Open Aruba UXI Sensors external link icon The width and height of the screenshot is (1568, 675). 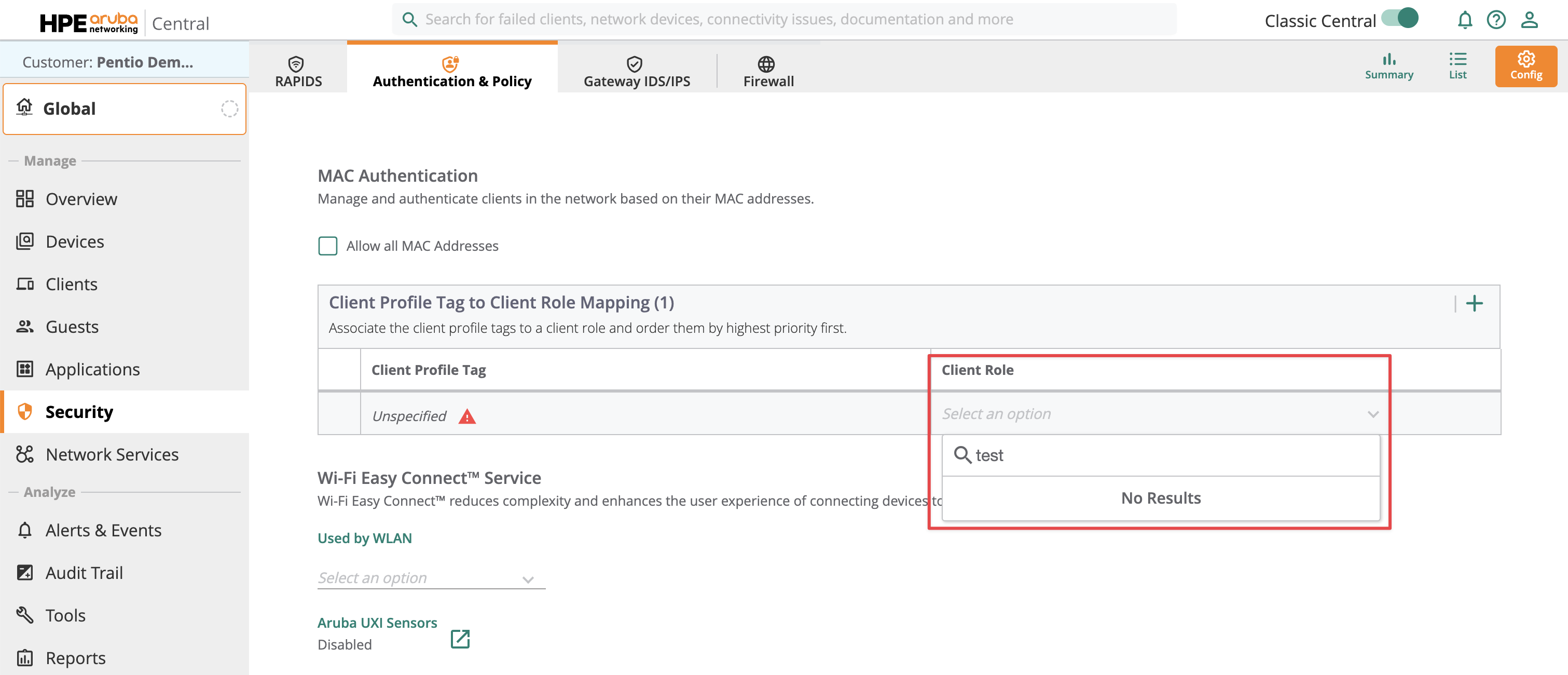(x=460, y=639)
